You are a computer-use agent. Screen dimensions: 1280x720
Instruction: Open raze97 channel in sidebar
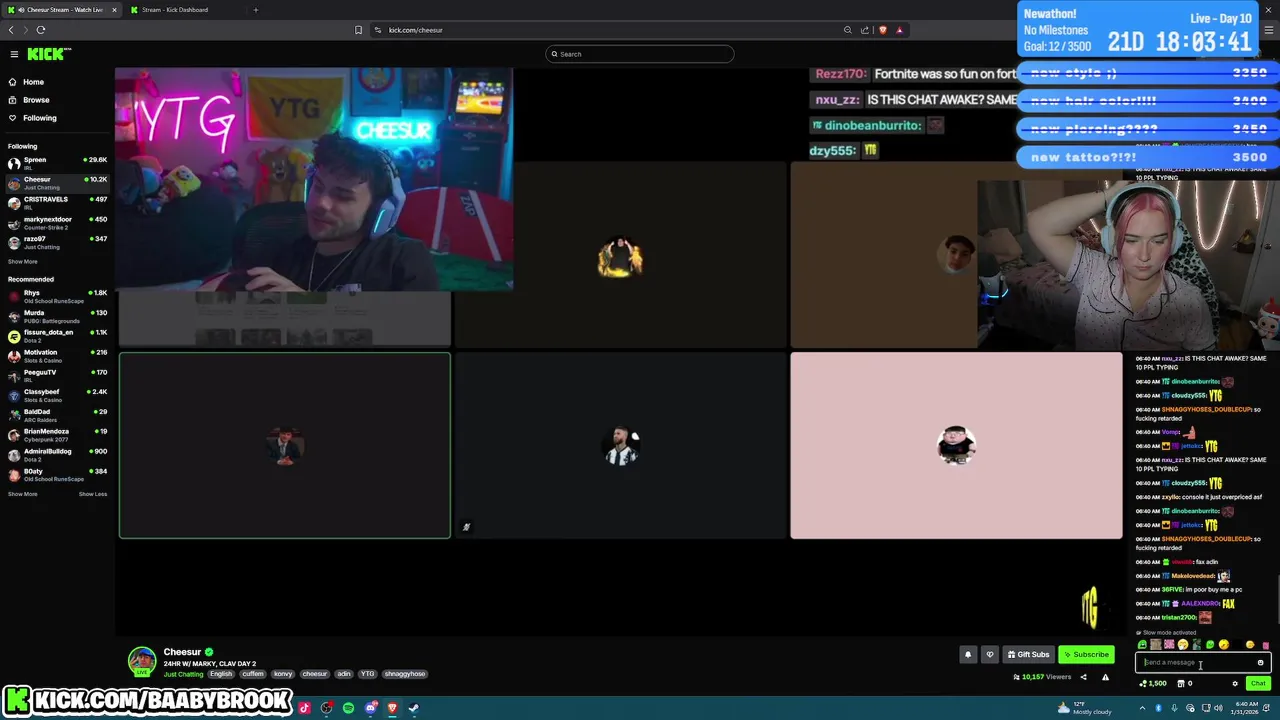coord(57,242)
